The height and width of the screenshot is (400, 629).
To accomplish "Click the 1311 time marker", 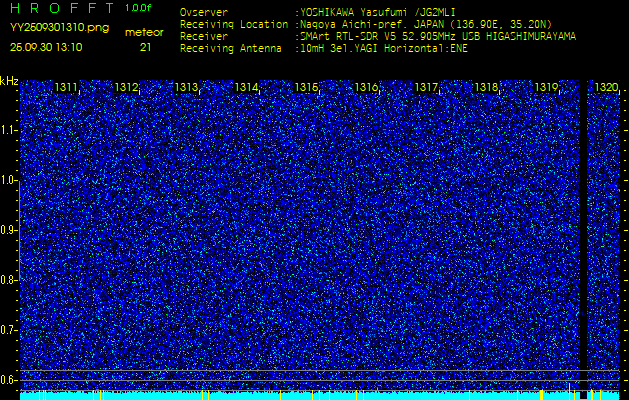I will pos(66,88).
